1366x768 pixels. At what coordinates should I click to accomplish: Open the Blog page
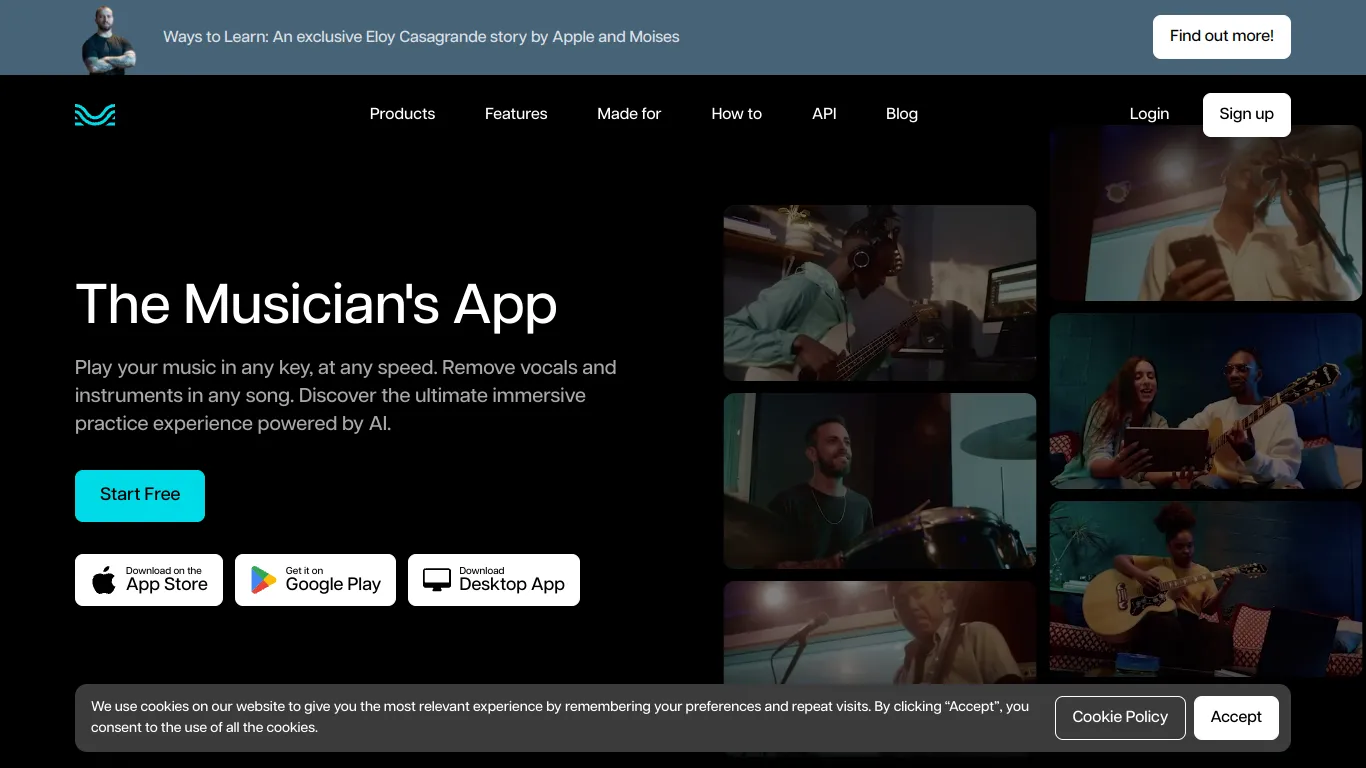pos(901,114)
